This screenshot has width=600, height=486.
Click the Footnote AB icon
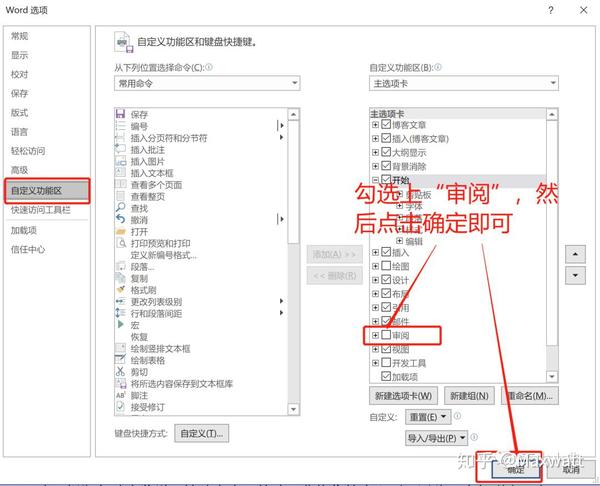point(121,395)
